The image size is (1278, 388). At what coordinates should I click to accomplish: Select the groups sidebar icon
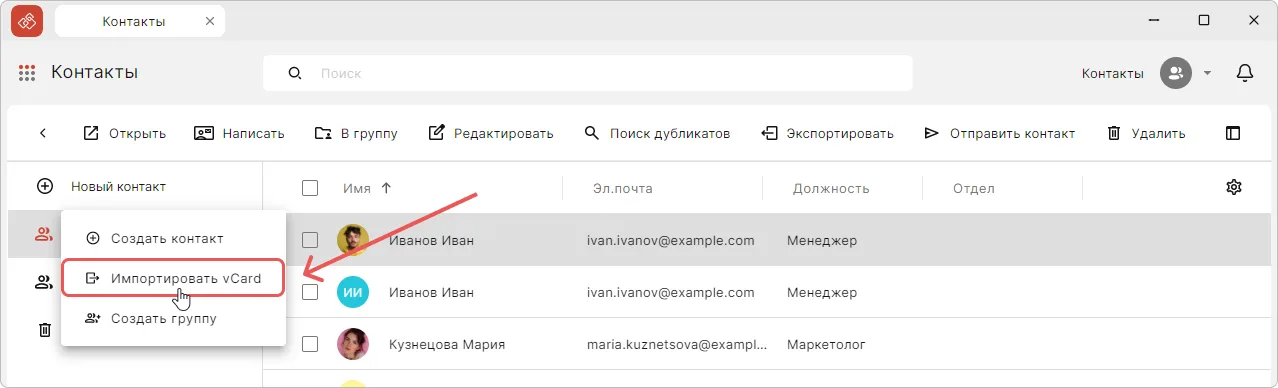click(x=43, y=282)
